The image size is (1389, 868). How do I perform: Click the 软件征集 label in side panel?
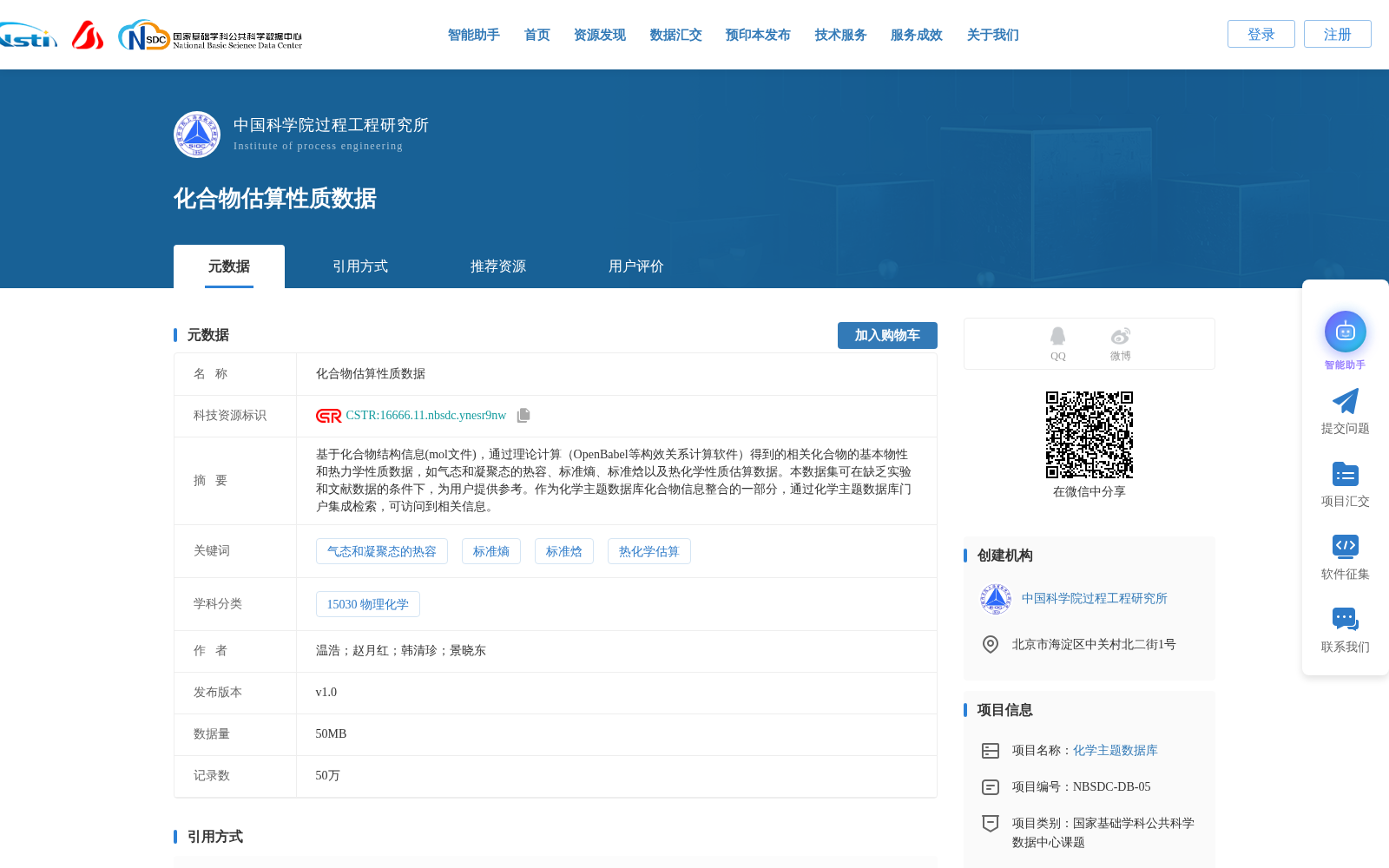coord(1345,575)
